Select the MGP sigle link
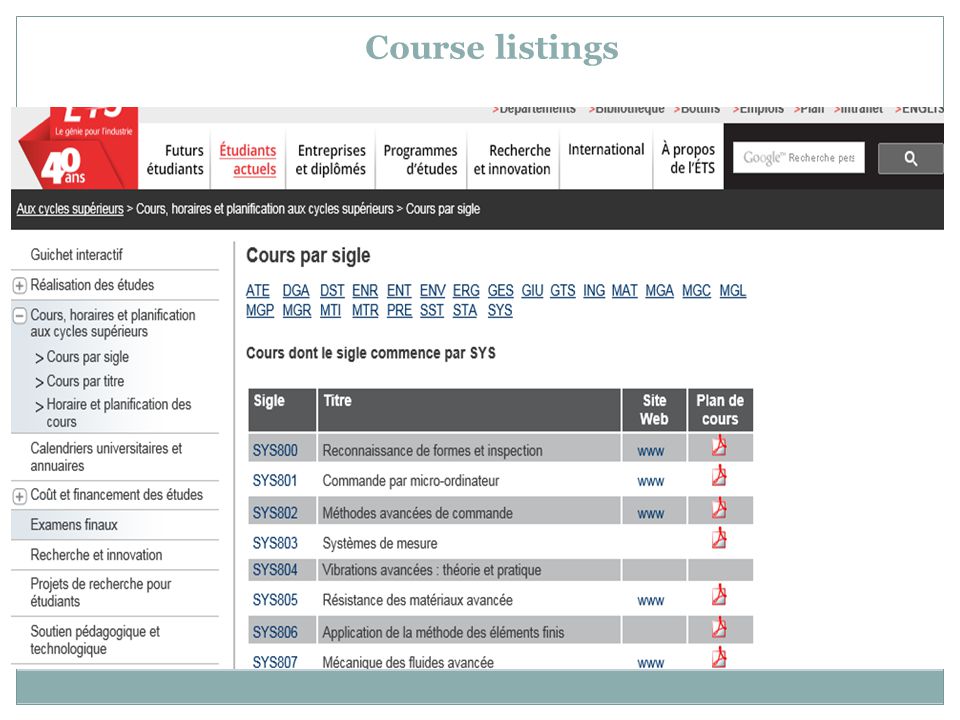This screenshot has width=960, height=720. click(x=260, y=310)
